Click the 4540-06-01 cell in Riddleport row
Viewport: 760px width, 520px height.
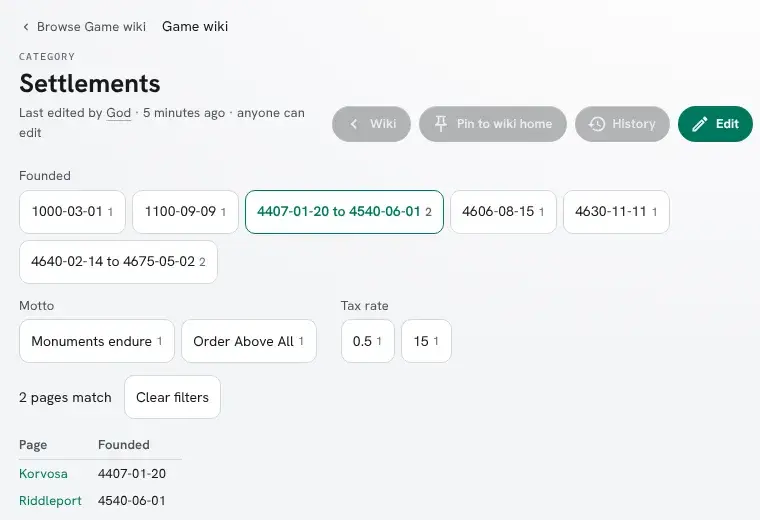point(132,501)
